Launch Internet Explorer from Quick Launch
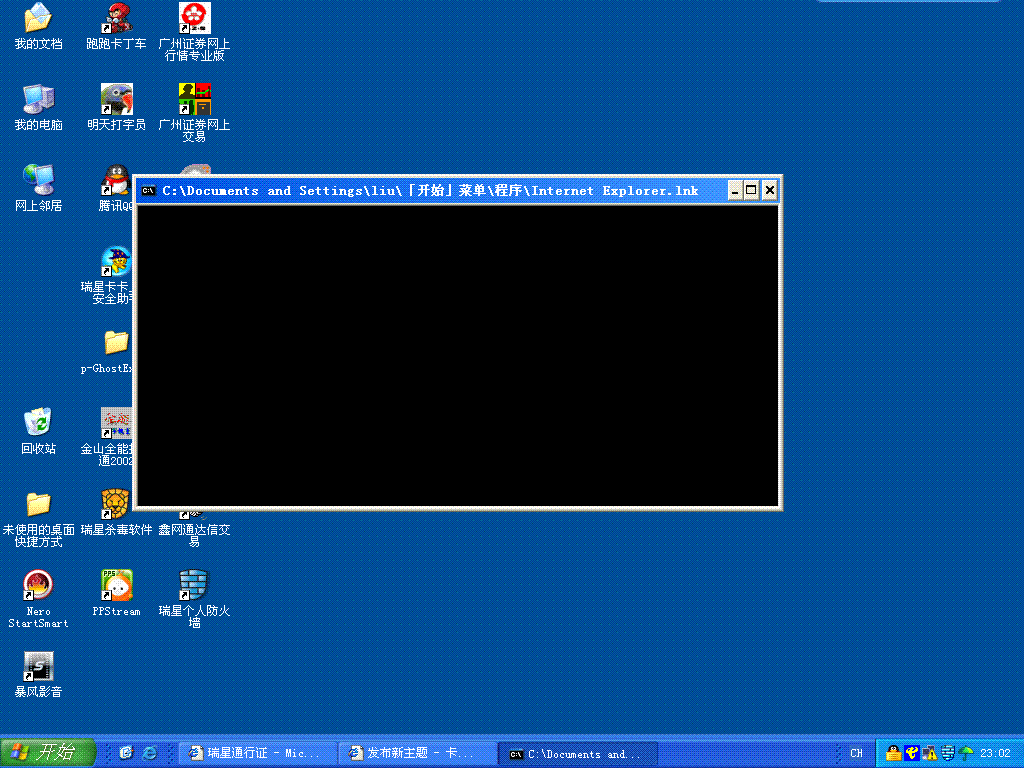The width and height of the screenshot is (1024, 768). (x=150, y=753)
